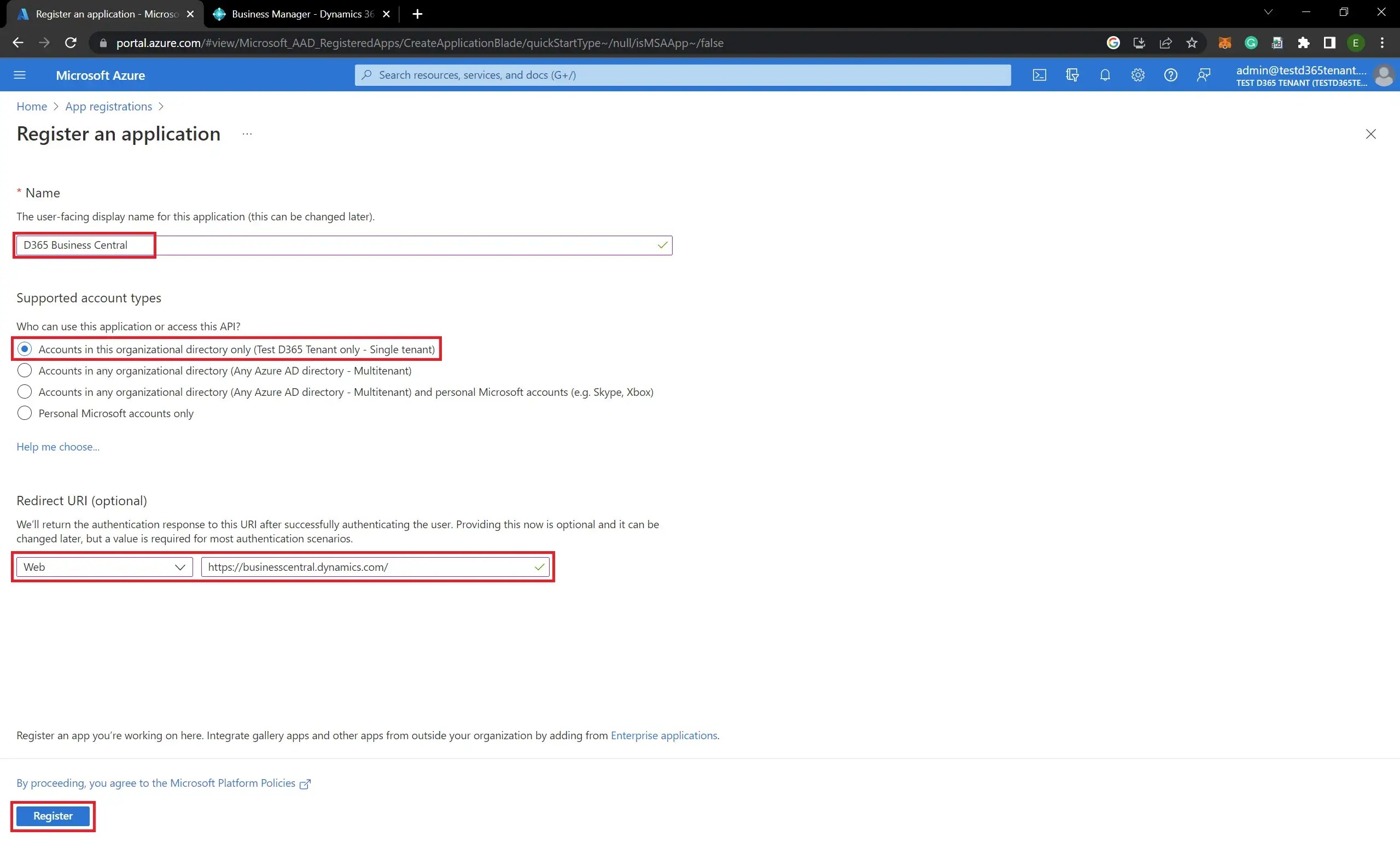The image size is (1400, 842).
Task: Switch to Business Manager Dynamics tab
Action: click(x=302, y=14)
